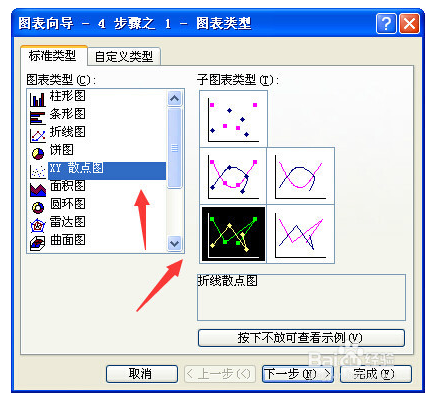This screenshot has height=394, width=438.
Task: Select the radar chart (雷达图) icon
Action: click(38, 226)
